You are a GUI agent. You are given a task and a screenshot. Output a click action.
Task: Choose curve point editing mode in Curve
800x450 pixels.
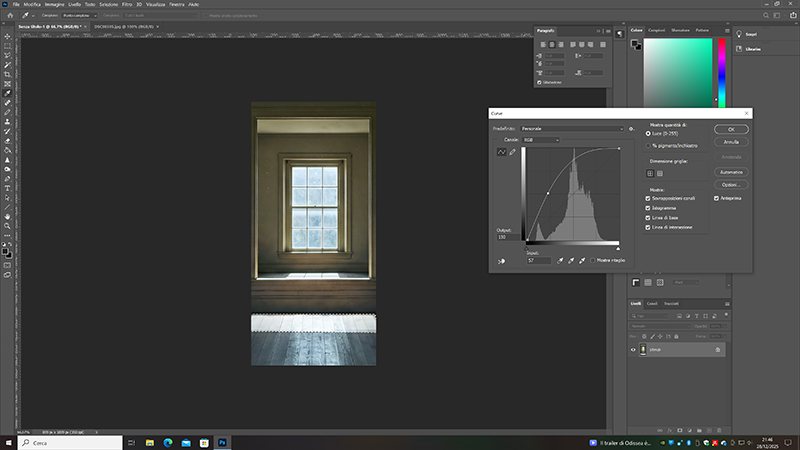click(x=502, y=152)
